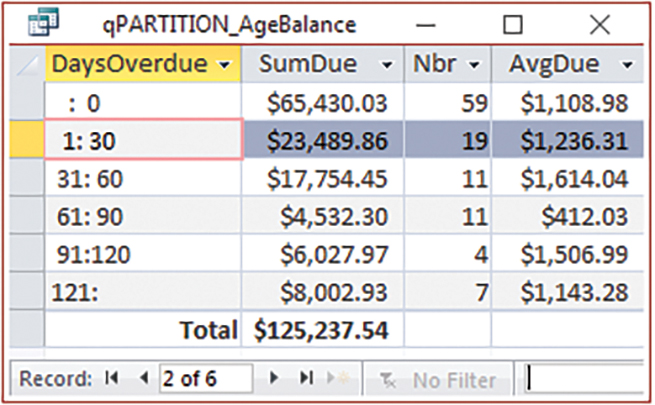Viewport: 655px width, 405px height.
Task: Click the 91:120 DaysOverdue cell
Action: (x=142, y=255)
